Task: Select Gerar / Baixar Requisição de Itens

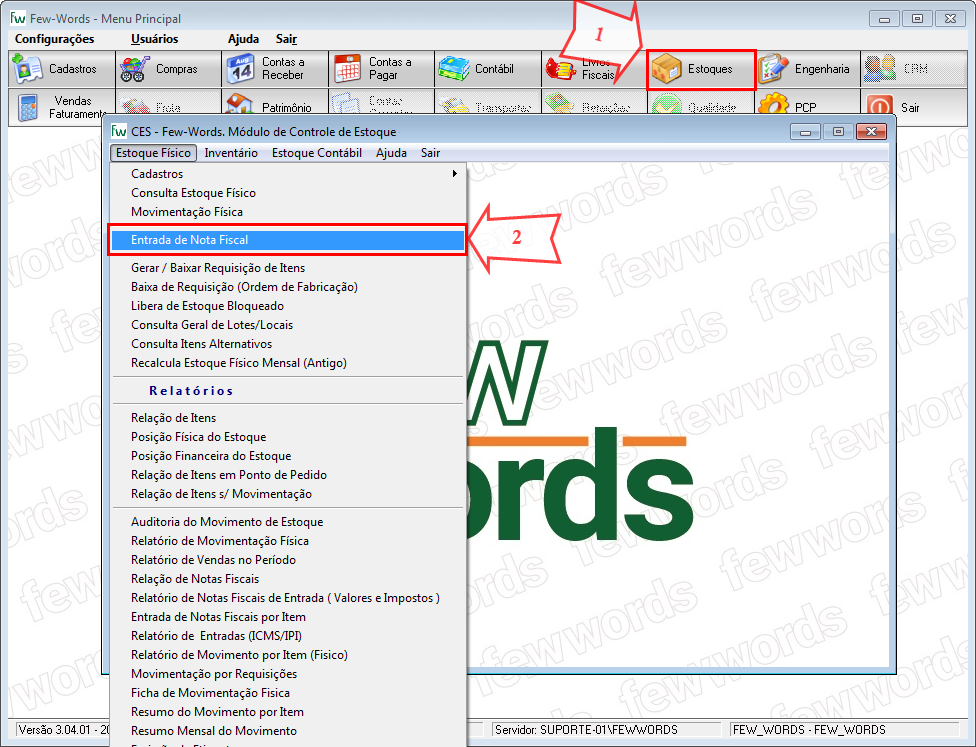Action: pos(218,268)
